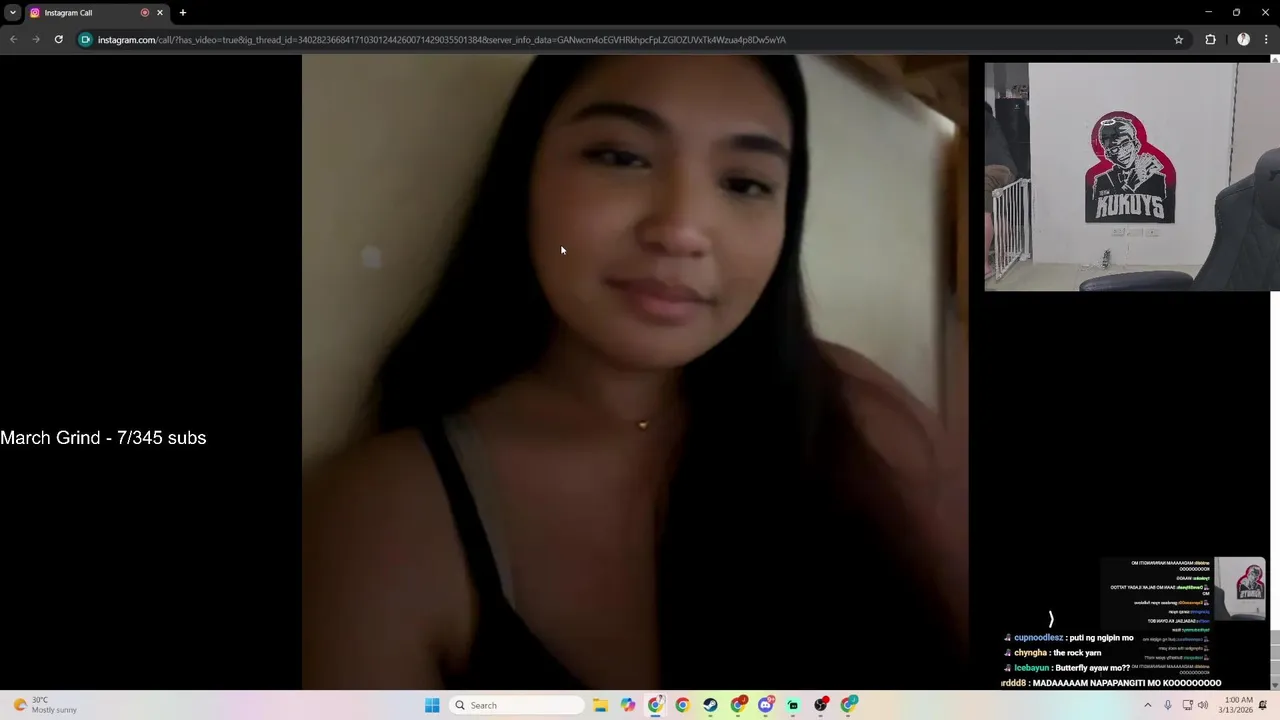Open the Chrome profile avatar
The image size is (1280, 720).
(1243, 40)
